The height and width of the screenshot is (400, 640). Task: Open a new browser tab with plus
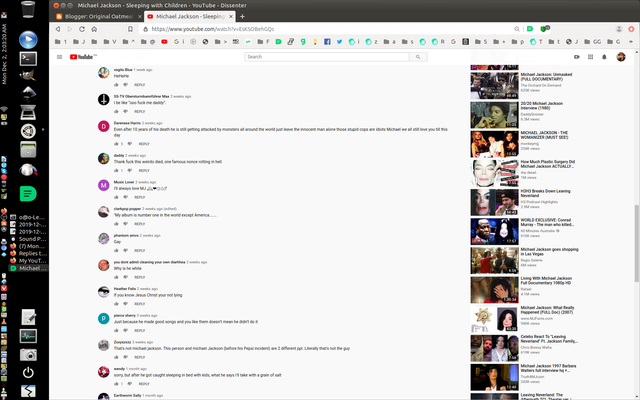(242, 16)
